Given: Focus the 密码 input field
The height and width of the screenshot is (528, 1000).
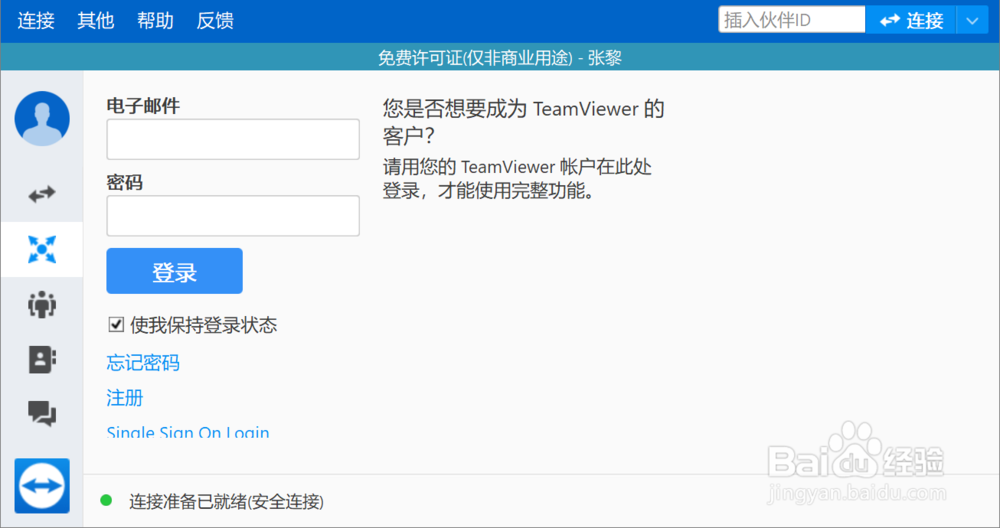Looking at the screenshot, I should click(x=233, y=216).
